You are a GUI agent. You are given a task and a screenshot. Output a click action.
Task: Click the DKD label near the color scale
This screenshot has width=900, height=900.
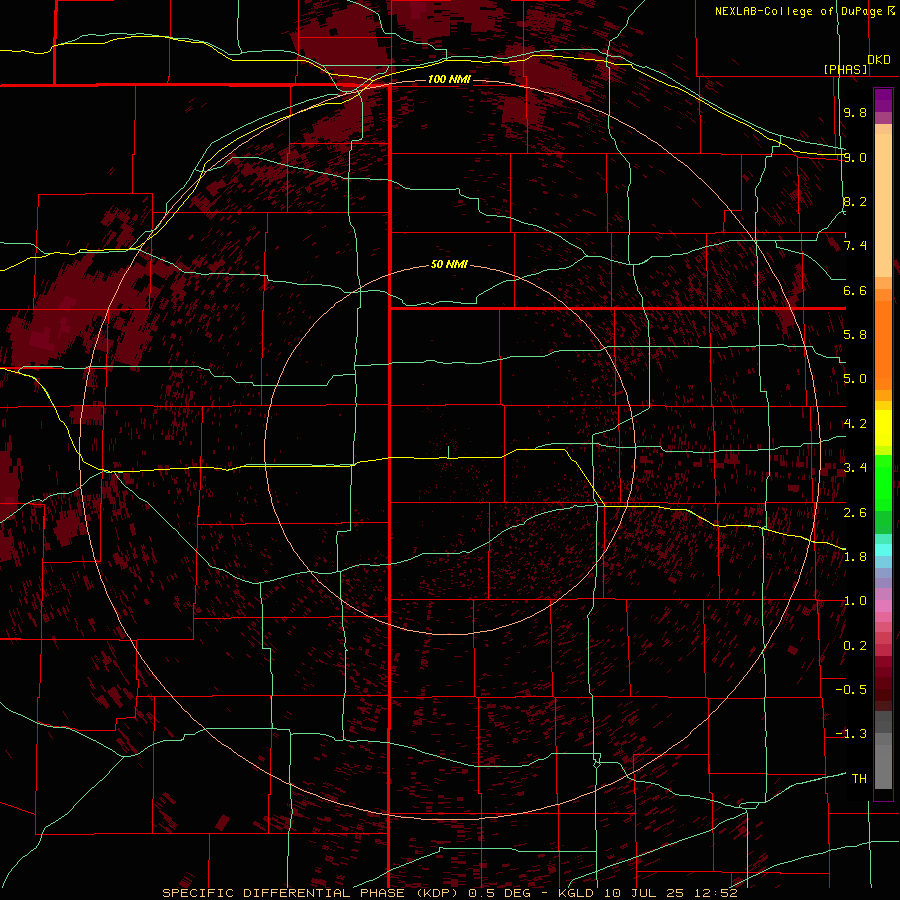(879, 60)
